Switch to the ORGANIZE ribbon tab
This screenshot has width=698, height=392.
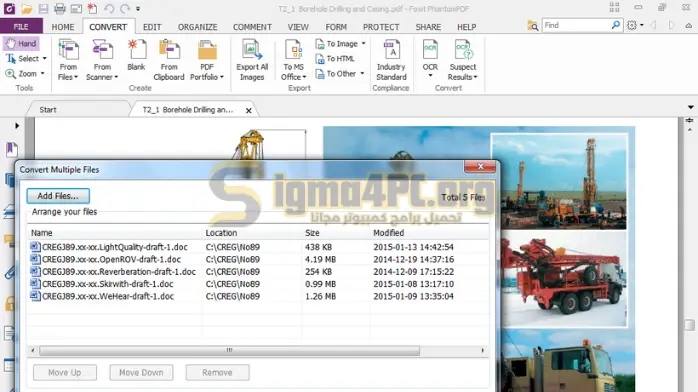(x=198, y=27)
